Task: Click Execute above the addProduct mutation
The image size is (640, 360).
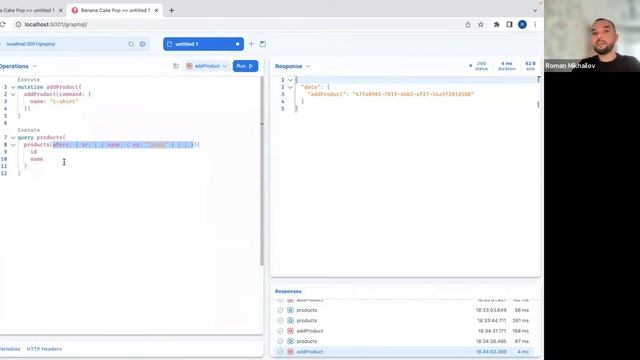Action: [x=29, y=80]
